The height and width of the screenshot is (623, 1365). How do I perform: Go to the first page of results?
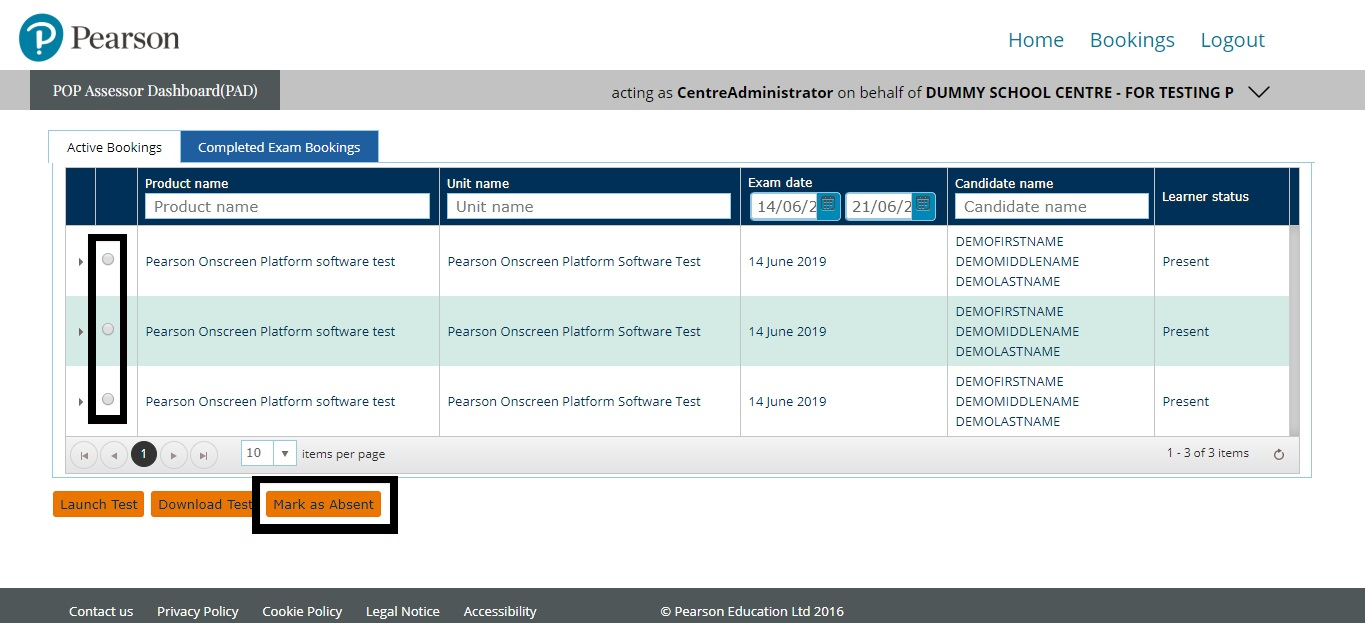pyautogui.click(x=84, y=454)
